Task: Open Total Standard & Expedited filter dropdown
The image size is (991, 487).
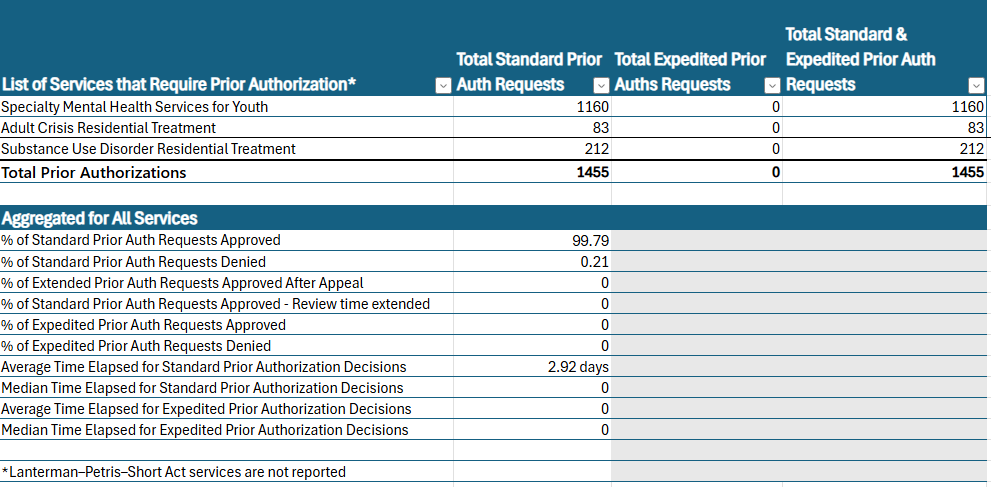Action: click(976, 86)
